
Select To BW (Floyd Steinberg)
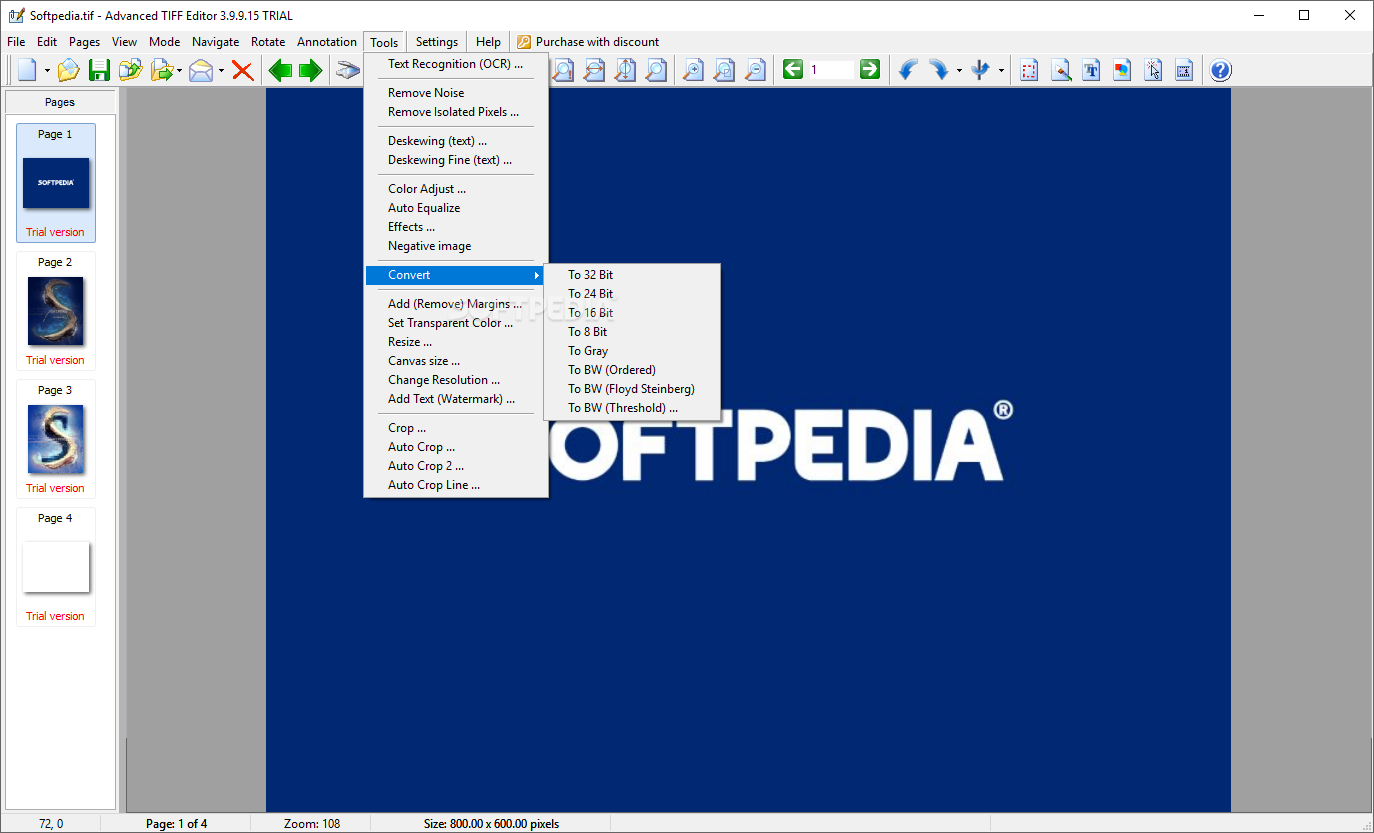pyautogui.click(x=632, y=389)
